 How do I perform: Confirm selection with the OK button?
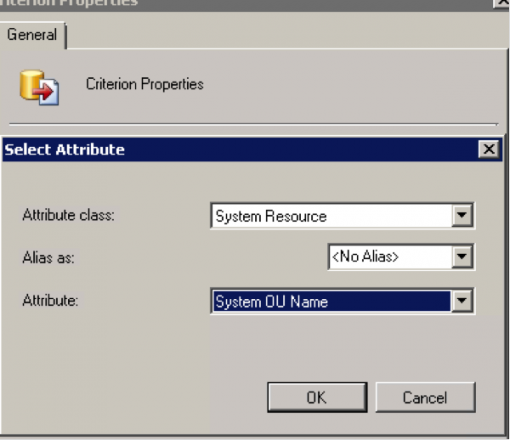tap(317, 397)
